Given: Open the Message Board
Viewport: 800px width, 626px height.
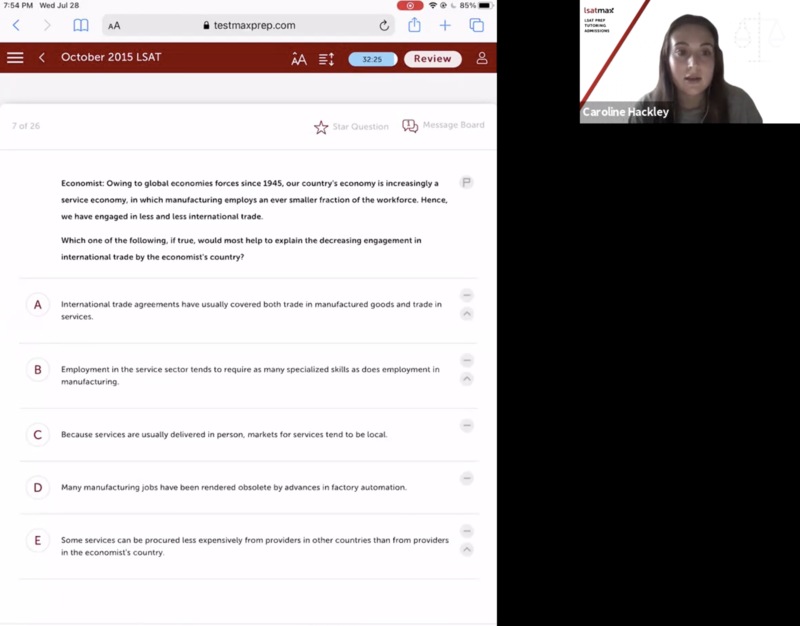Looking at the screenshot, I should coord(410,126).
